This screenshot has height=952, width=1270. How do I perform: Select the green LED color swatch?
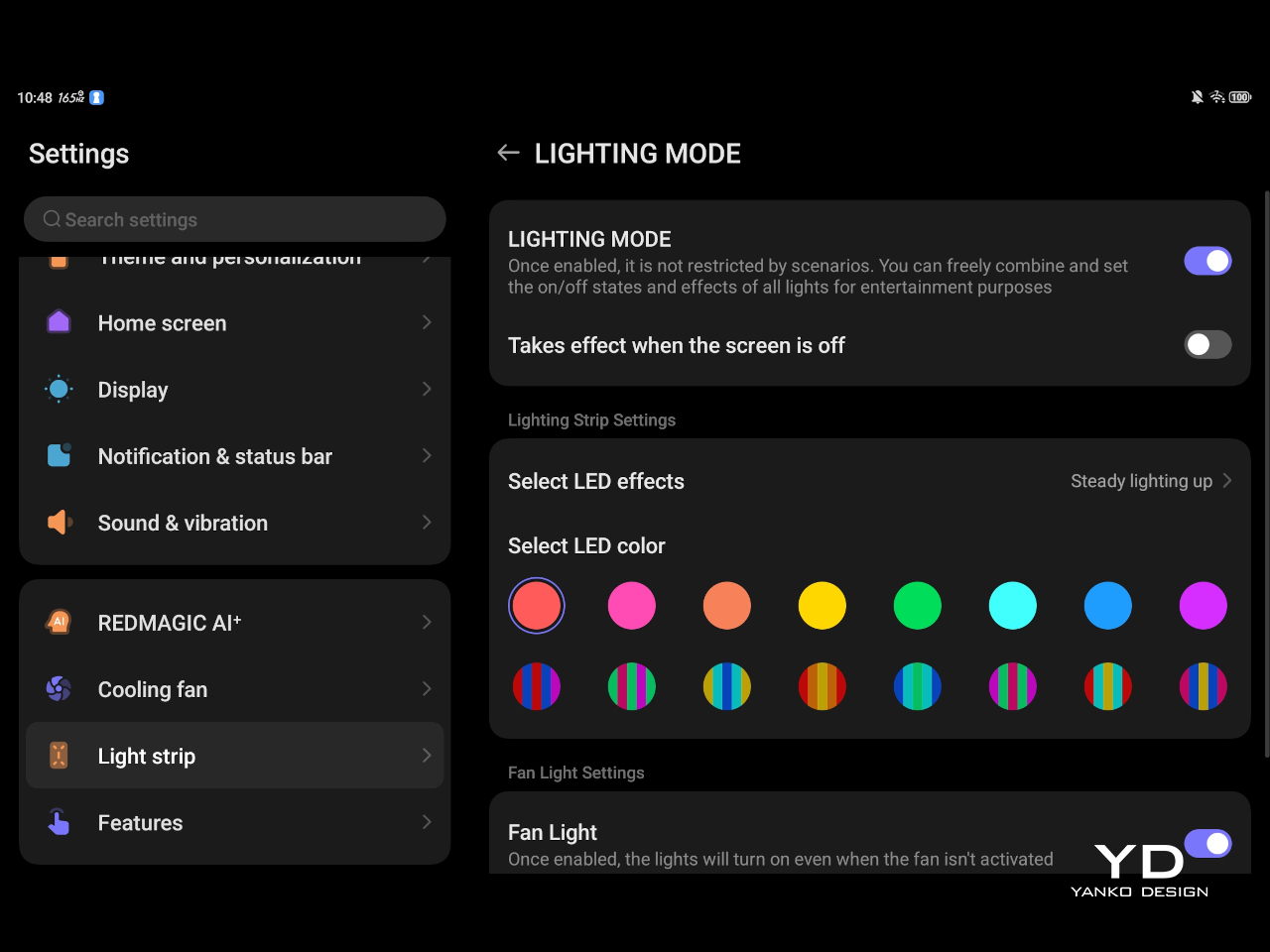tap(917, 606)
